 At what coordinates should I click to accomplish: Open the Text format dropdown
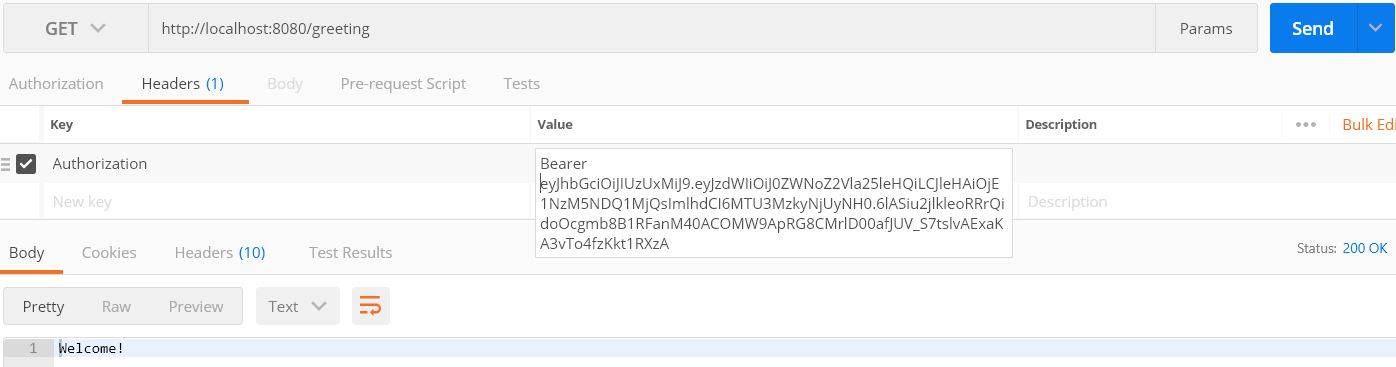point(298,306)
